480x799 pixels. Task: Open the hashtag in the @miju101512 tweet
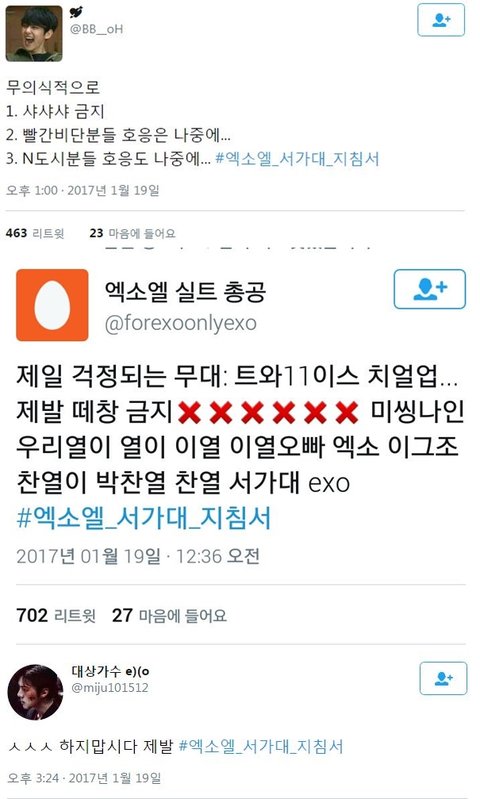(261, 747)
